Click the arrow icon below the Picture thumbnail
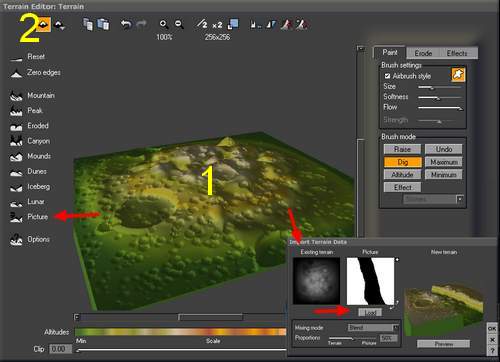The image size is (500, 362). (x=393, y=307)
